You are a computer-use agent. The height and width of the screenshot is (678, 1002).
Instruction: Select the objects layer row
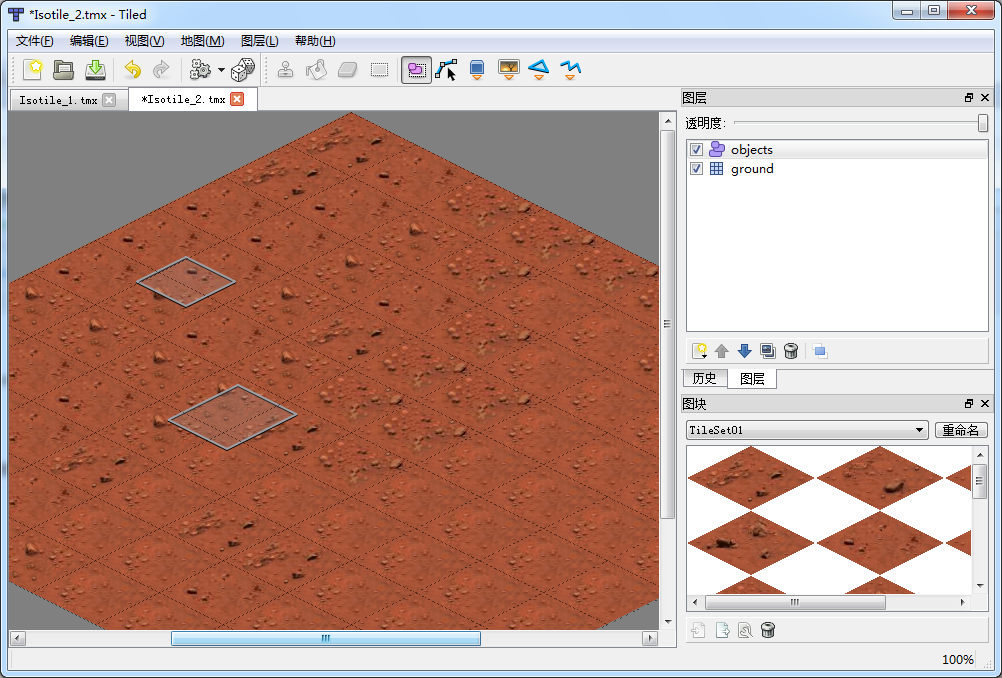coord(837,150)
